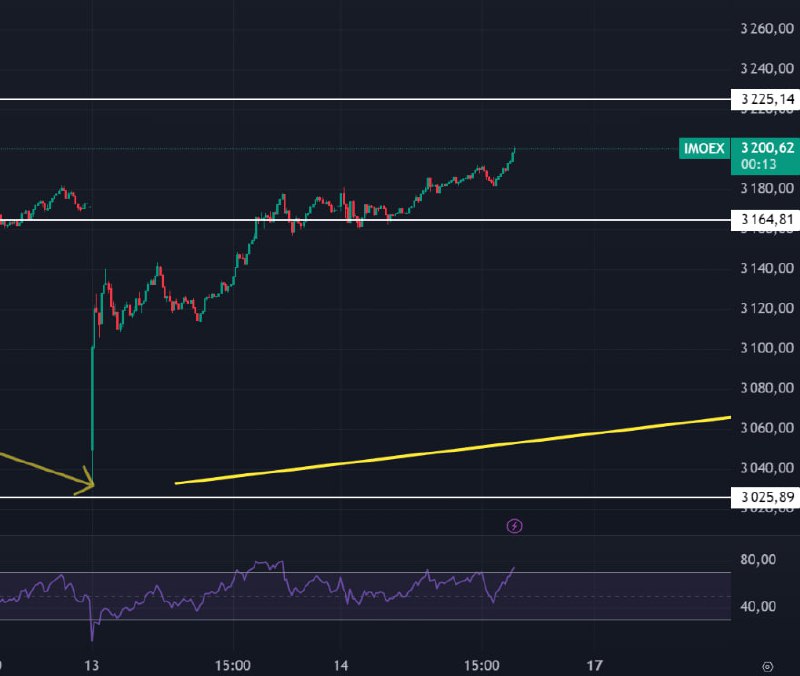
Task: Select the horizontal line price label 3 225,14
Action: point(765,99)
